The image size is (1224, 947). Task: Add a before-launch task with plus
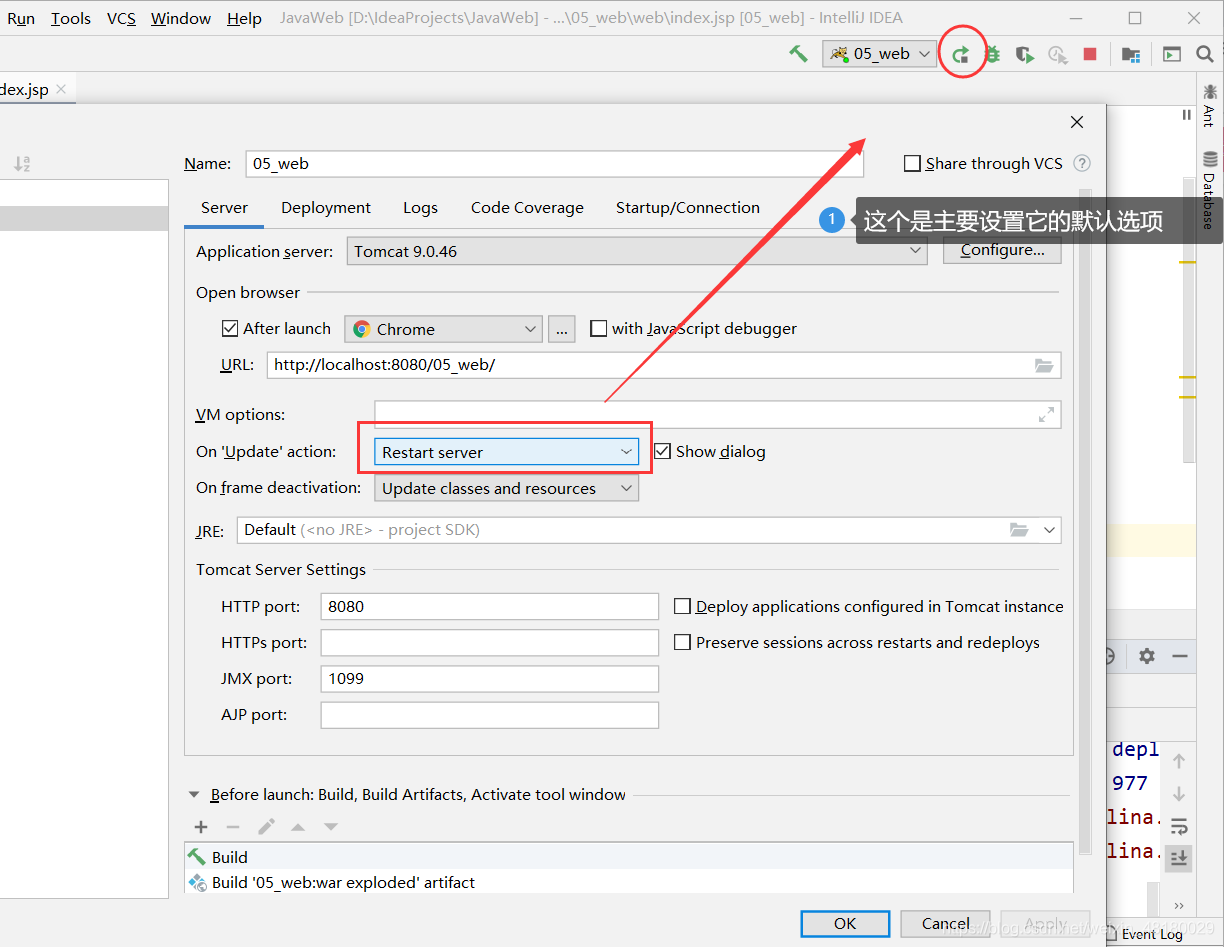tap(201, 827)
